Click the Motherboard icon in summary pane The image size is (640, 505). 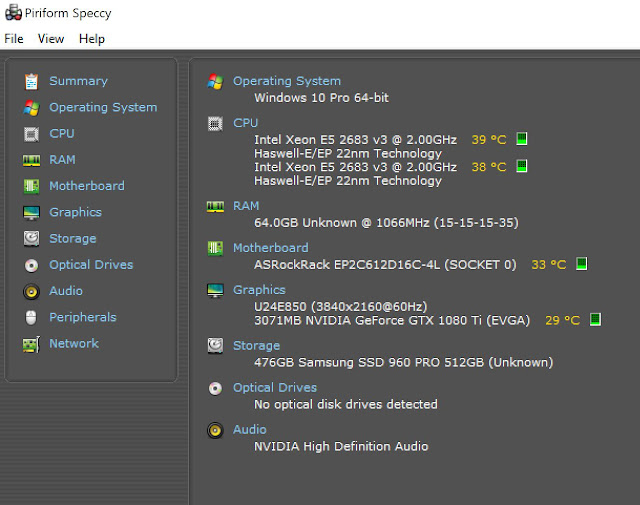coord(215,248)
